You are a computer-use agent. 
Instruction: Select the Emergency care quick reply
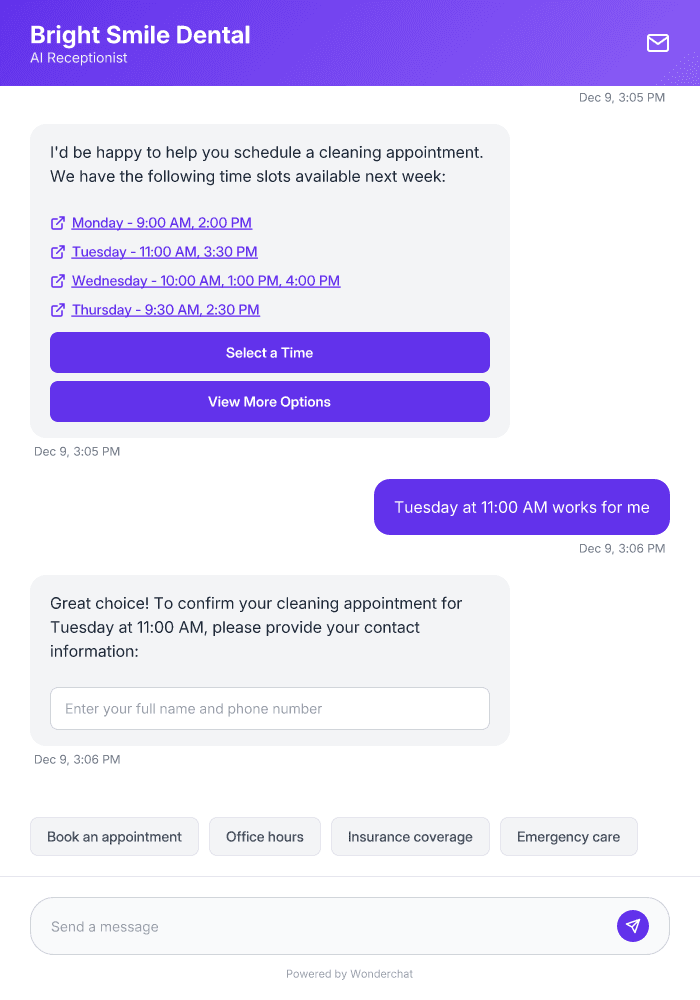coord(568,836)
